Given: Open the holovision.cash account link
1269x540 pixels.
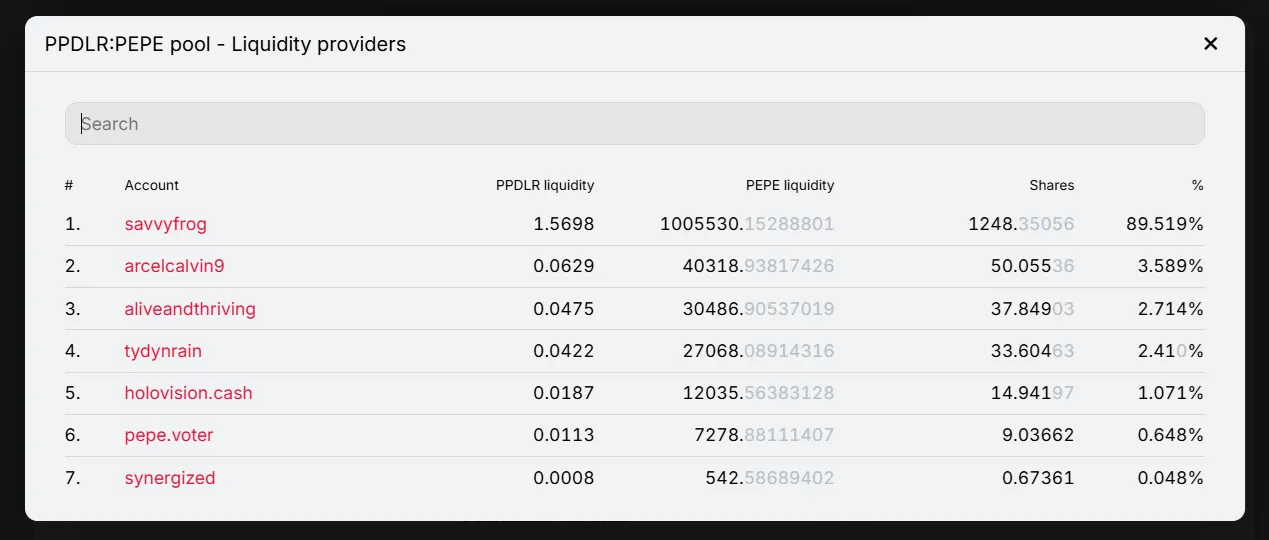Looking at the screenshot, I should (189, 393).
